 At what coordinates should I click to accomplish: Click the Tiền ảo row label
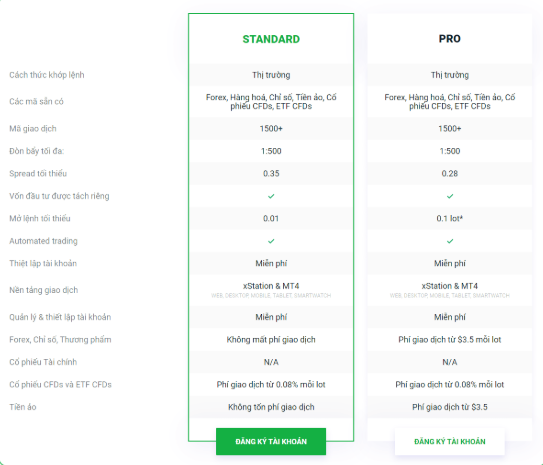click(x=23, y=407)
